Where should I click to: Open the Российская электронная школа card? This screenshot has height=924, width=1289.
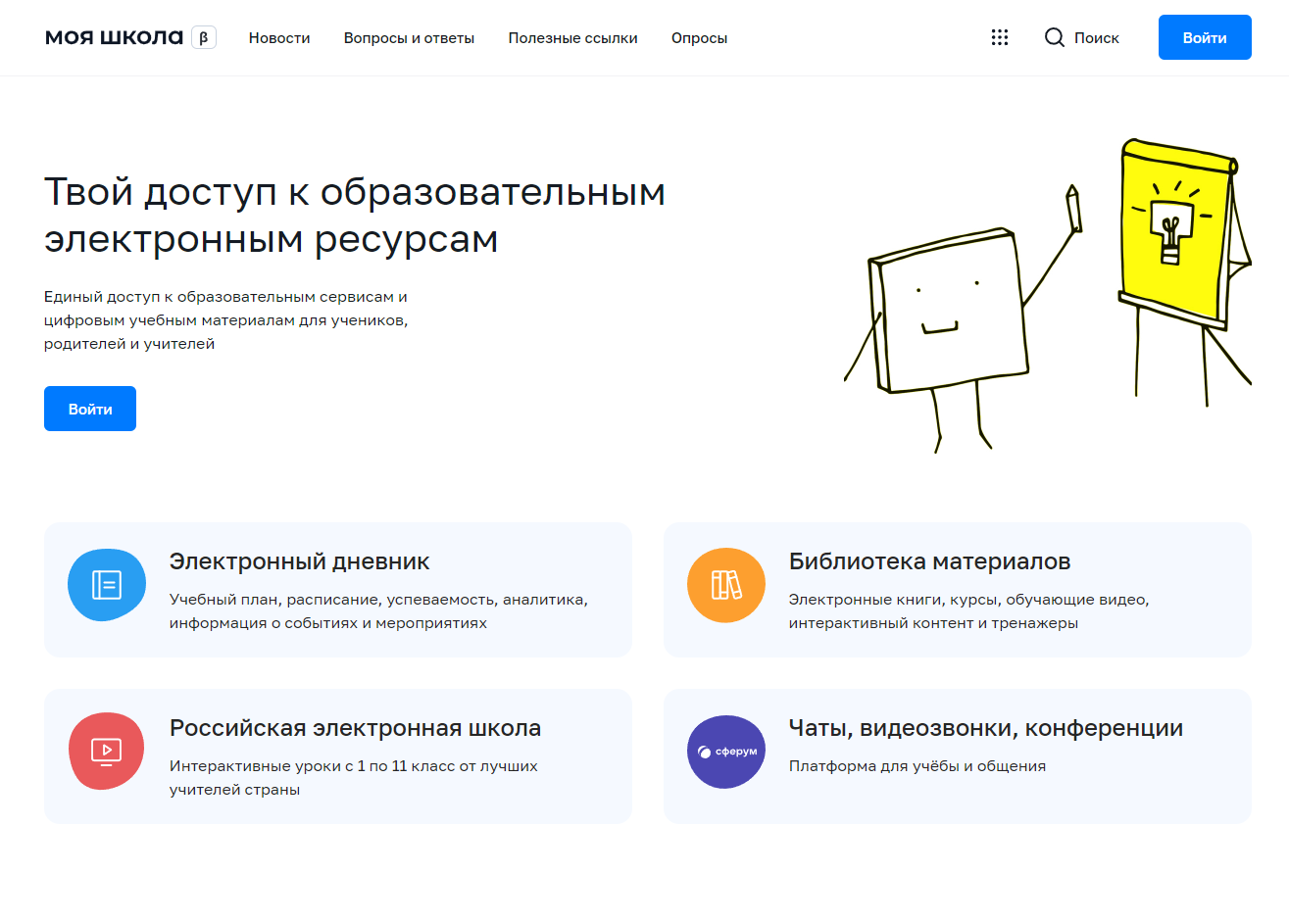coord(338,754)
